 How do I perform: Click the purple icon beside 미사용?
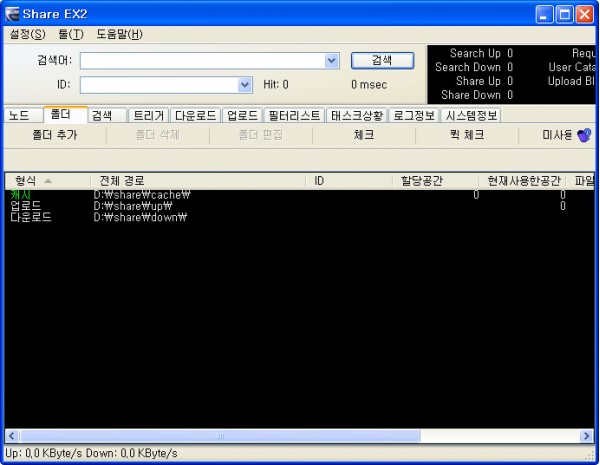click(x=584, y=135)
